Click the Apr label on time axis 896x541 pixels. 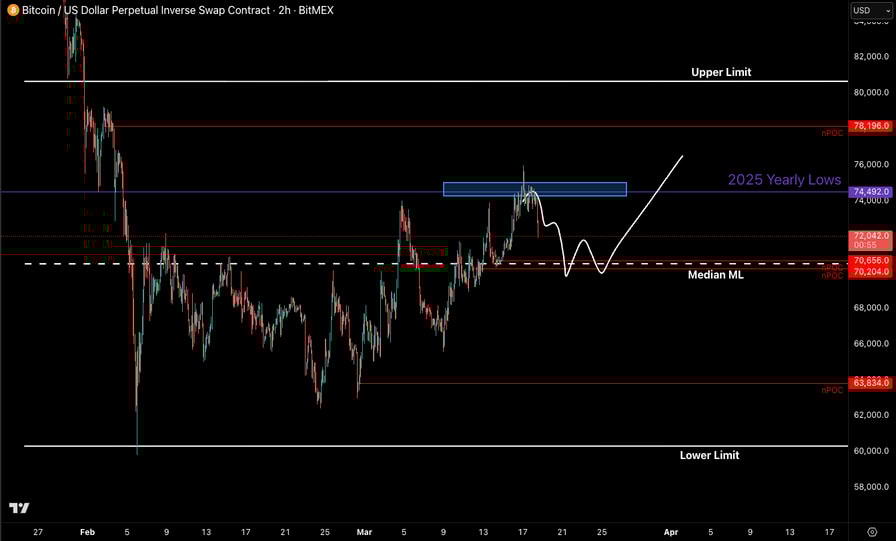(x=671, y=532)
